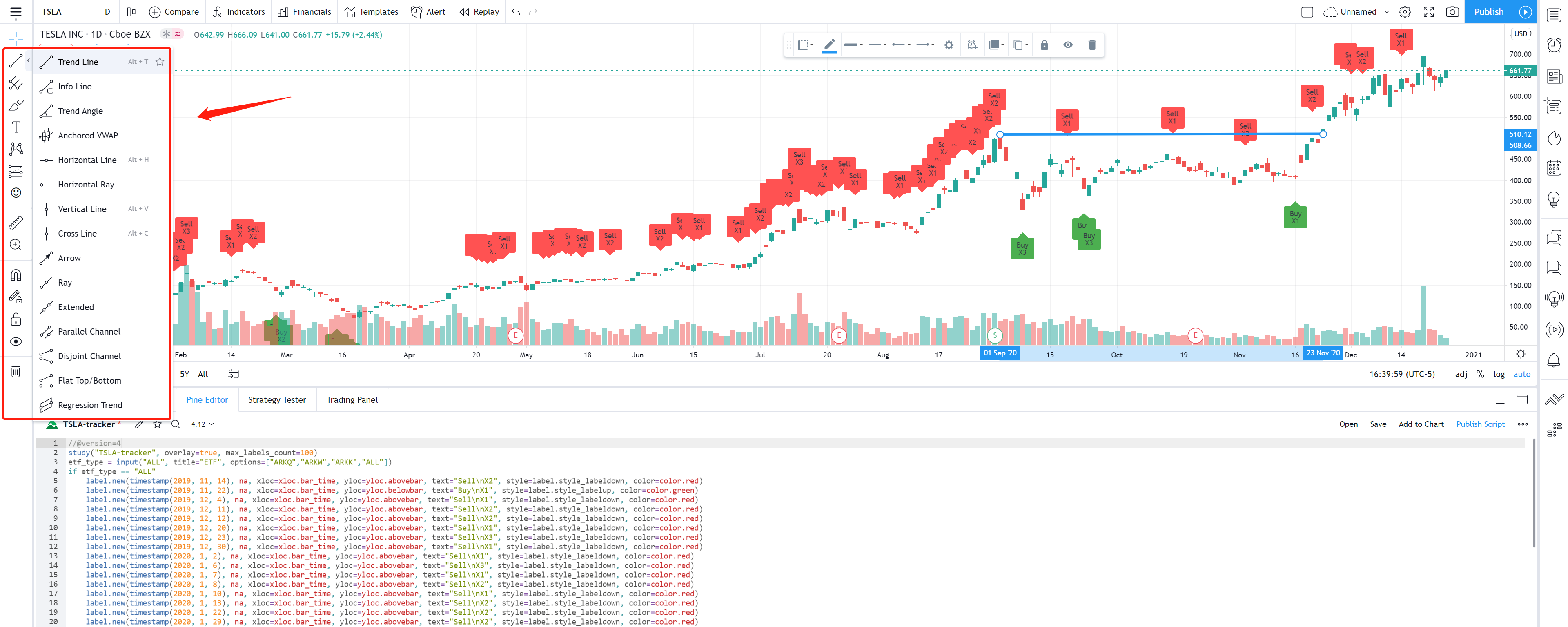Delete the selected line using trash icon

coord(1091,45)
